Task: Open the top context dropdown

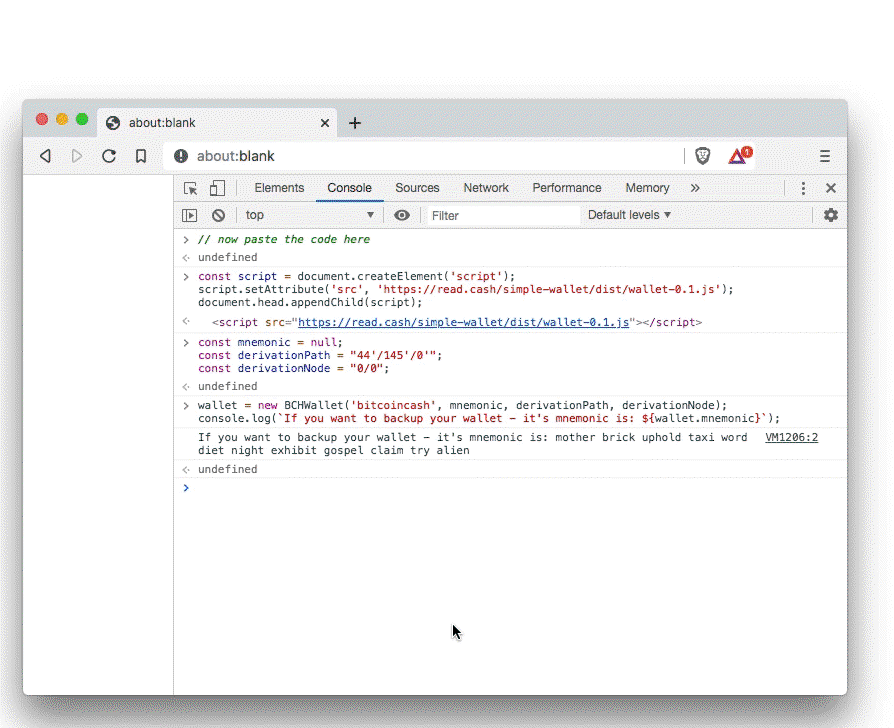Action: click(x=310, y=215)
